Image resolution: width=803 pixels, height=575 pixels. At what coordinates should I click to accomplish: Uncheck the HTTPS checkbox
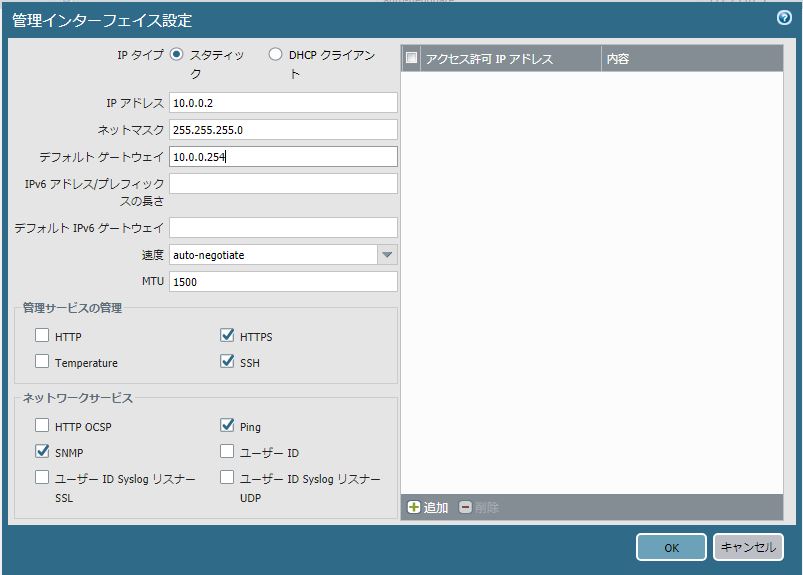pos(227,336)
